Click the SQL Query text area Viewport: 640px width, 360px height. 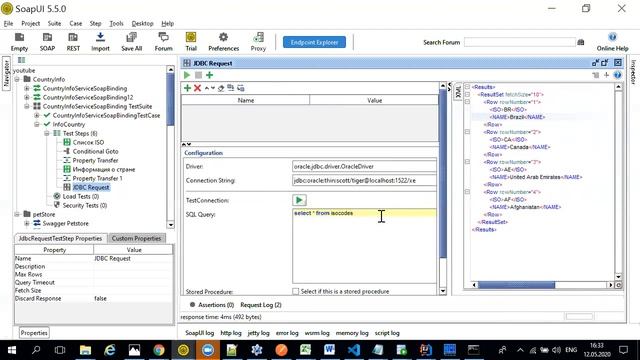(x=364, y=246)
